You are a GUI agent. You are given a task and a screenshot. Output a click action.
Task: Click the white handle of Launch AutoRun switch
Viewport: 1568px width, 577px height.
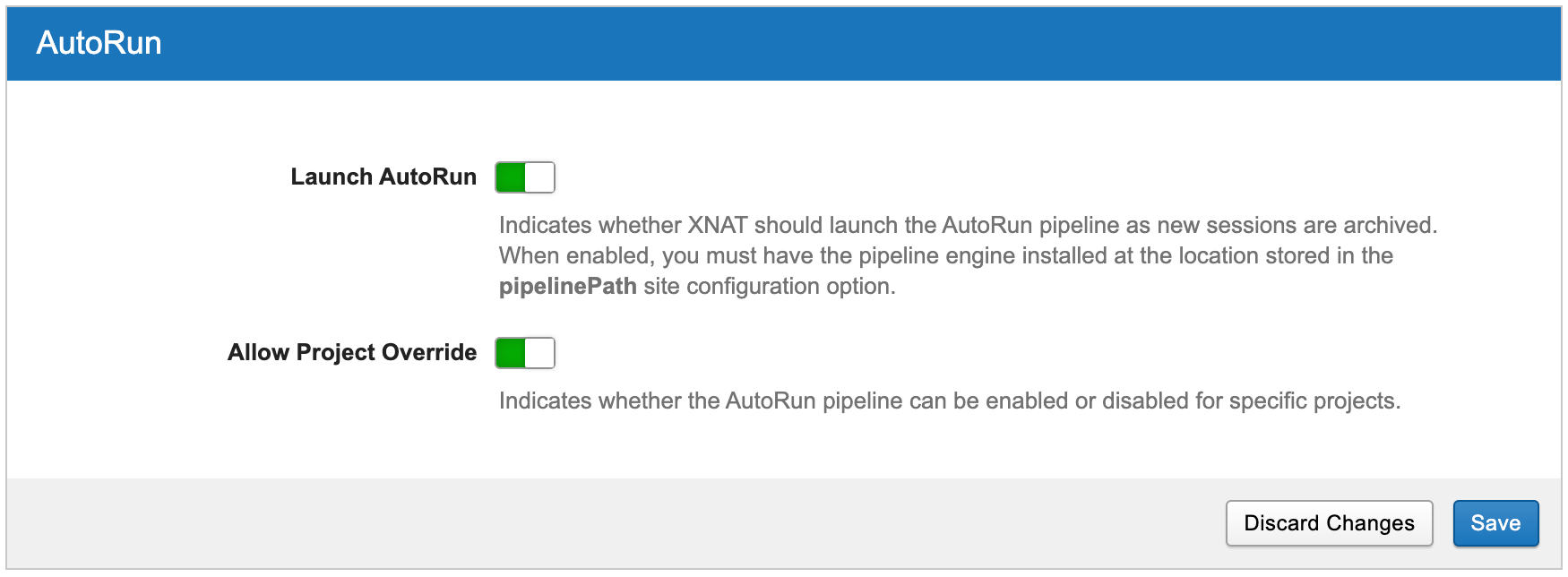pos(539,177)
